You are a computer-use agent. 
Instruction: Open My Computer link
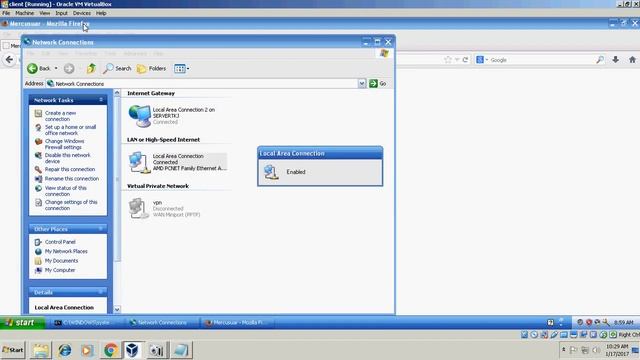click(x=60, y=270)
